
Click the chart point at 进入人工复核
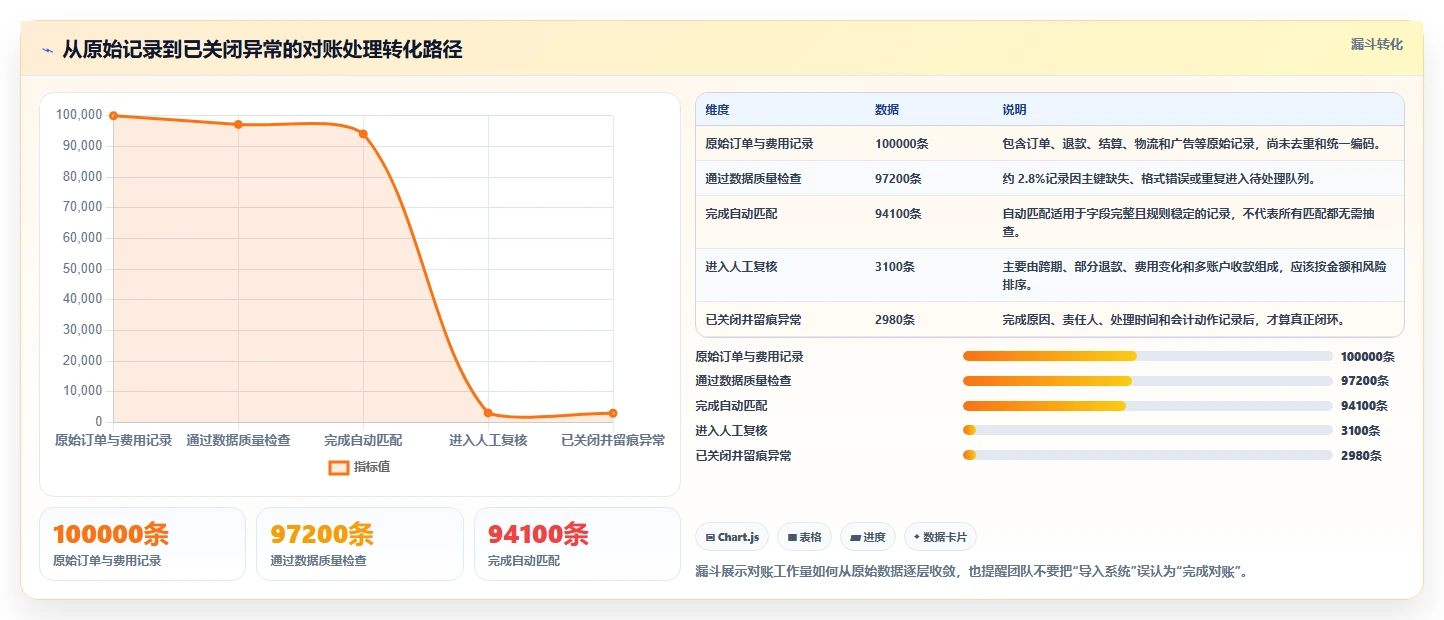488,413
